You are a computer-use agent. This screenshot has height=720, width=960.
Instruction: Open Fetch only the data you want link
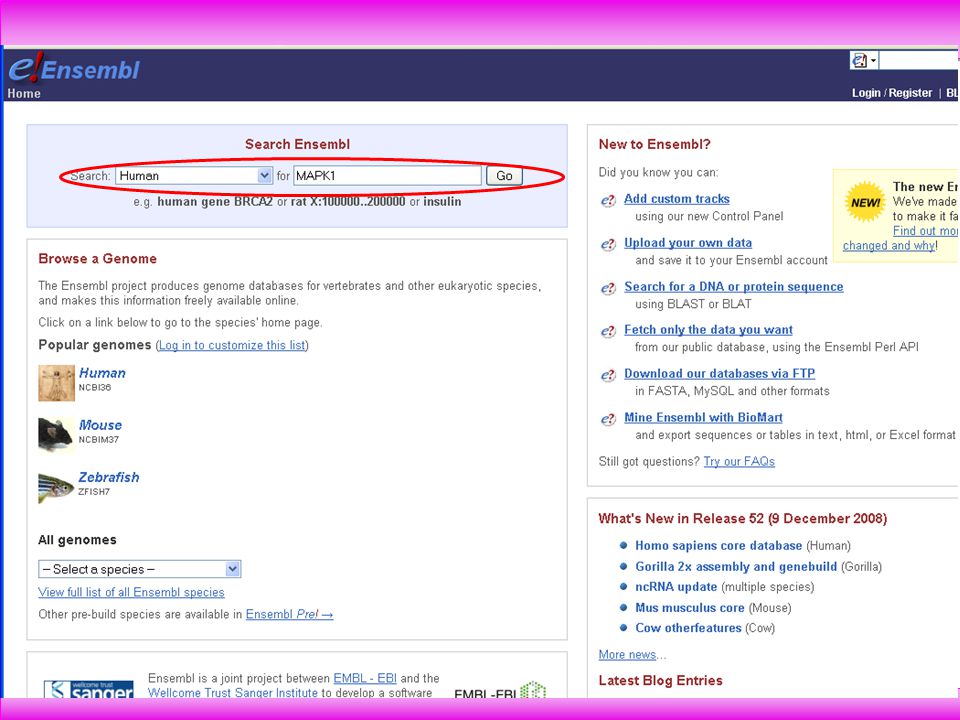[x=708, y=330]
